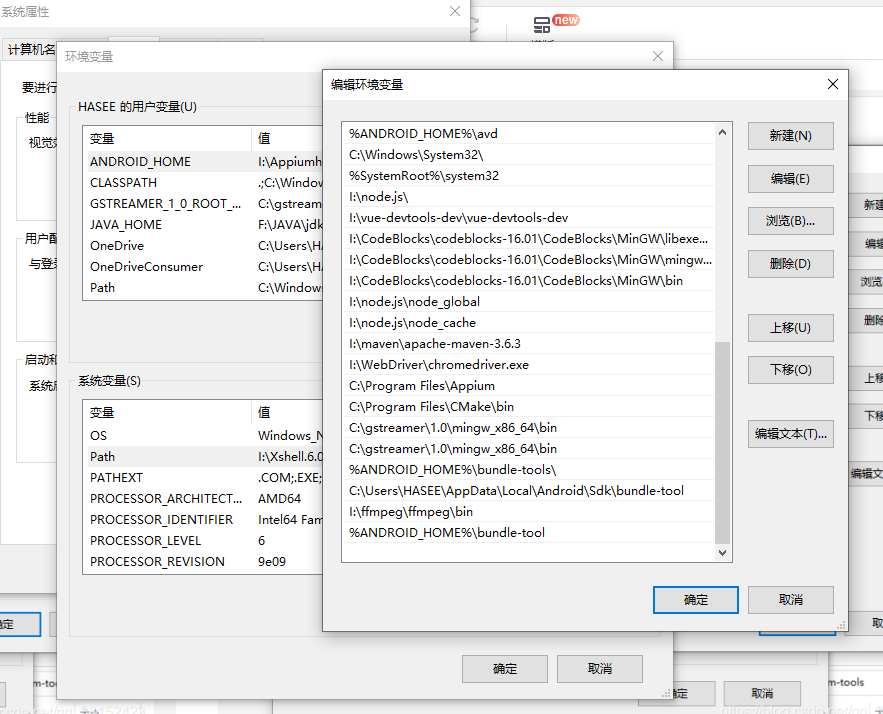
Task: Select %ANDROID_HOME%\avd entry
Action: 528,133
